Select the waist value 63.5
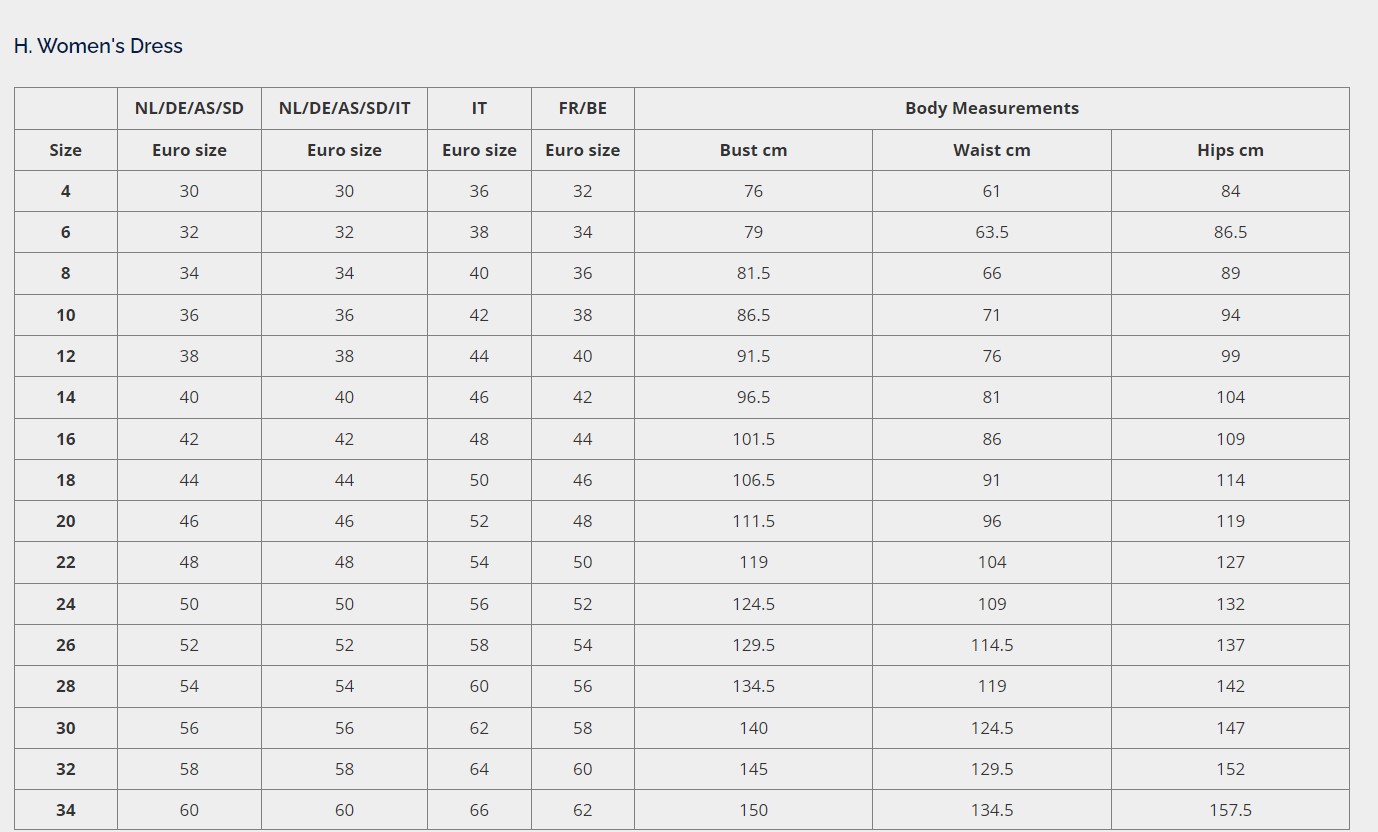 pos(991,232)
